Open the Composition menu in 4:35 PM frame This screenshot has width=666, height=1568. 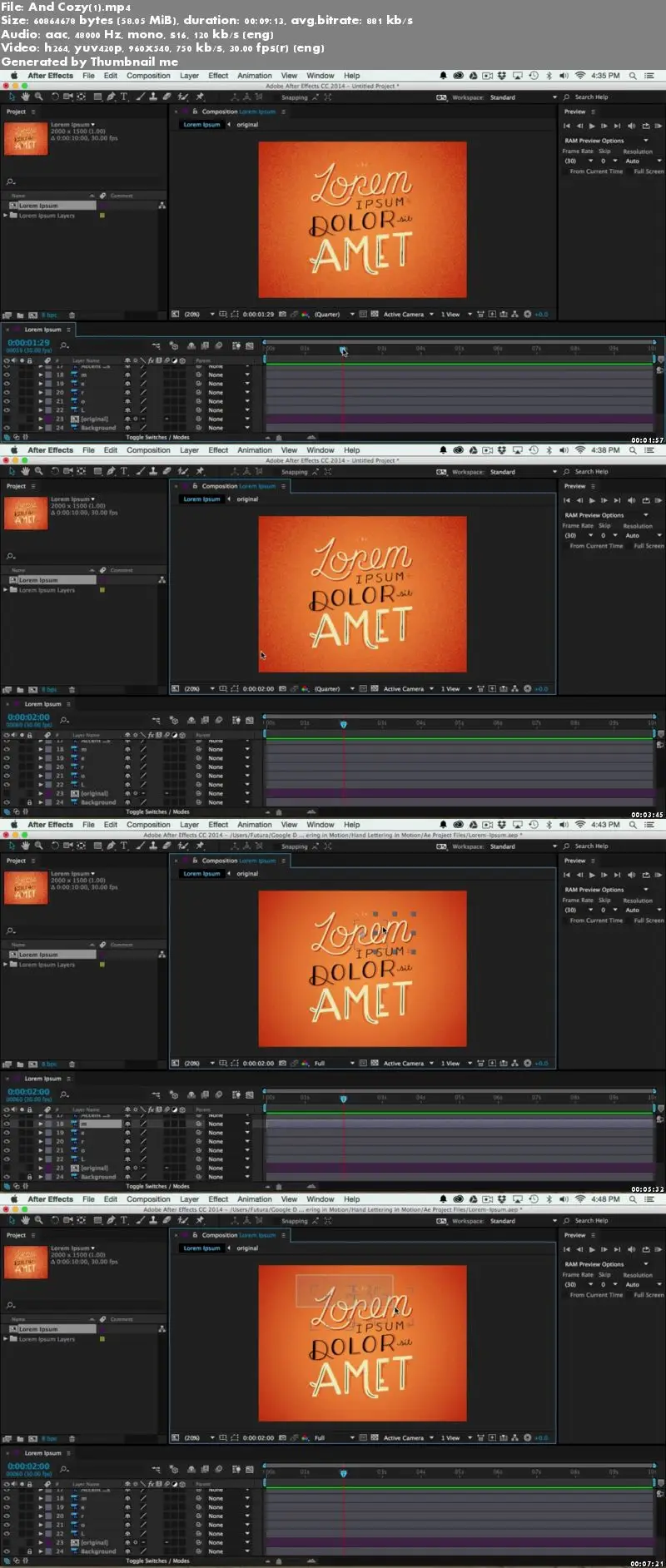pos(148,76)
